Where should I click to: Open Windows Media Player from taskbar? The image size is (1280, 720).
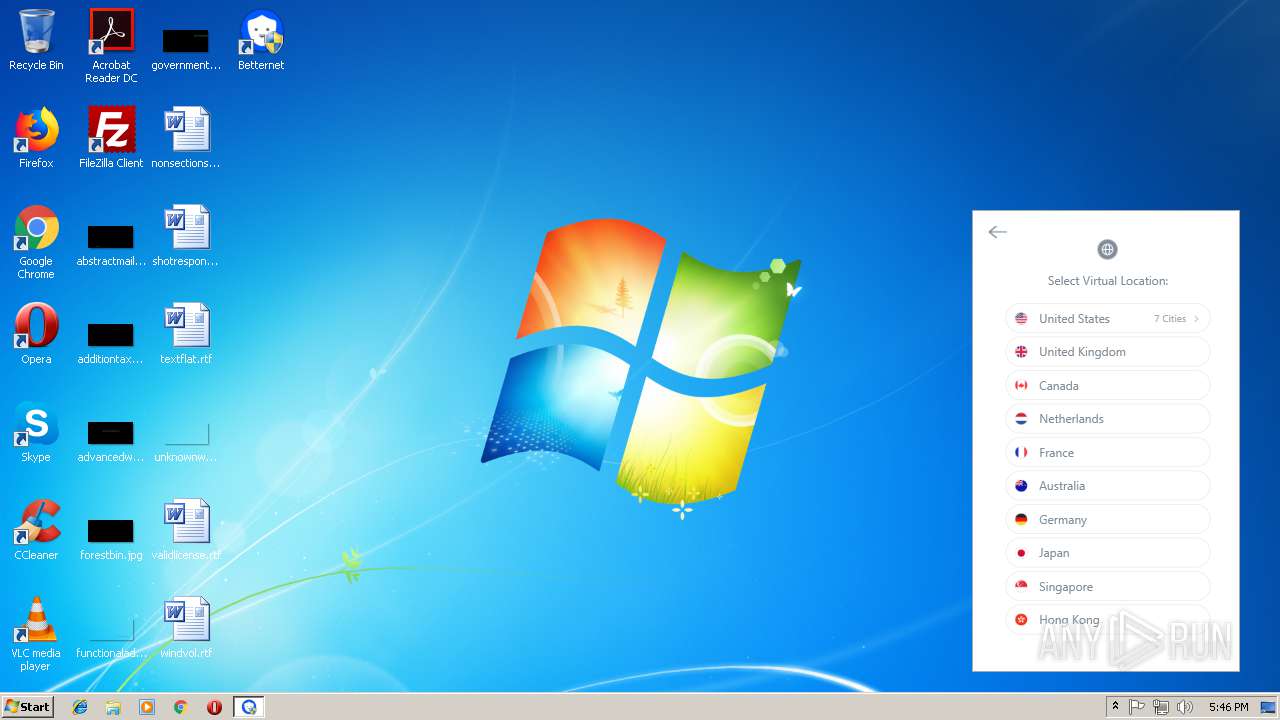[x=147, y=707]
